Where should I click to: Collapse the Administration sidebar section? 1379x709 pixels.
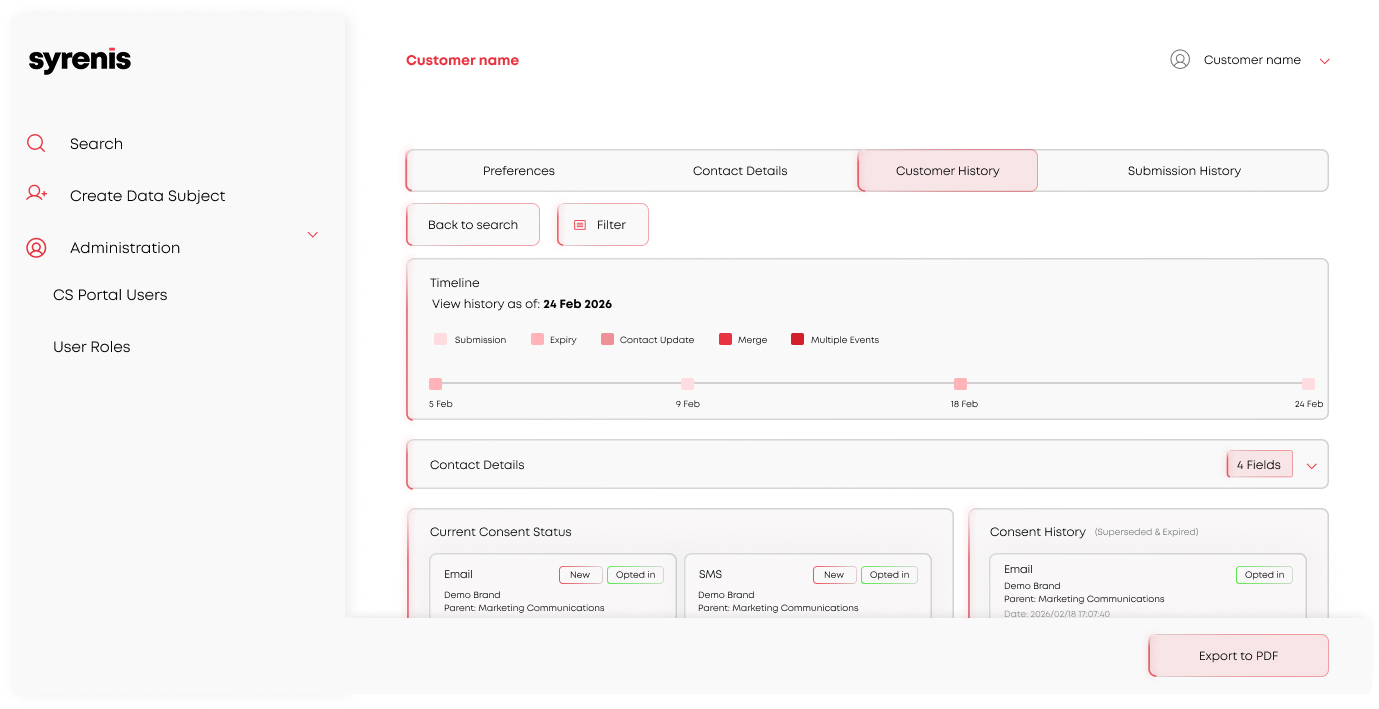tap(312, 234)
